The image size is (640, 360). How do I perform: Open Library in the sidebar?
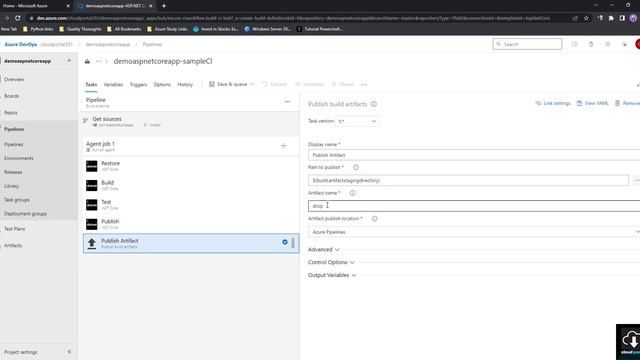point(11,186)
